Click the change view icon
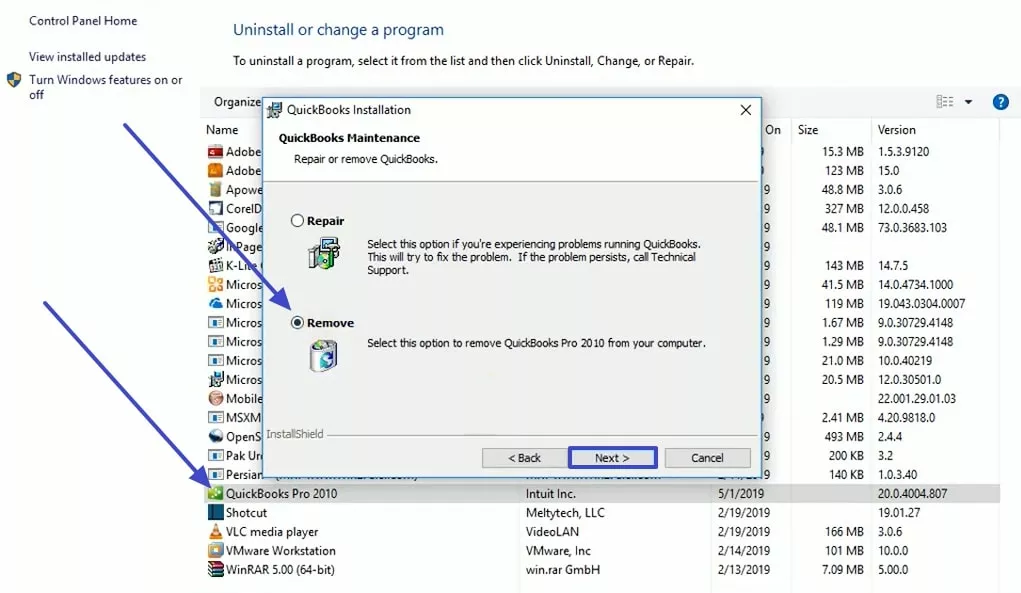Image resolution: width=1021 pixels, height=593 pixels. (x=944, y=101)
